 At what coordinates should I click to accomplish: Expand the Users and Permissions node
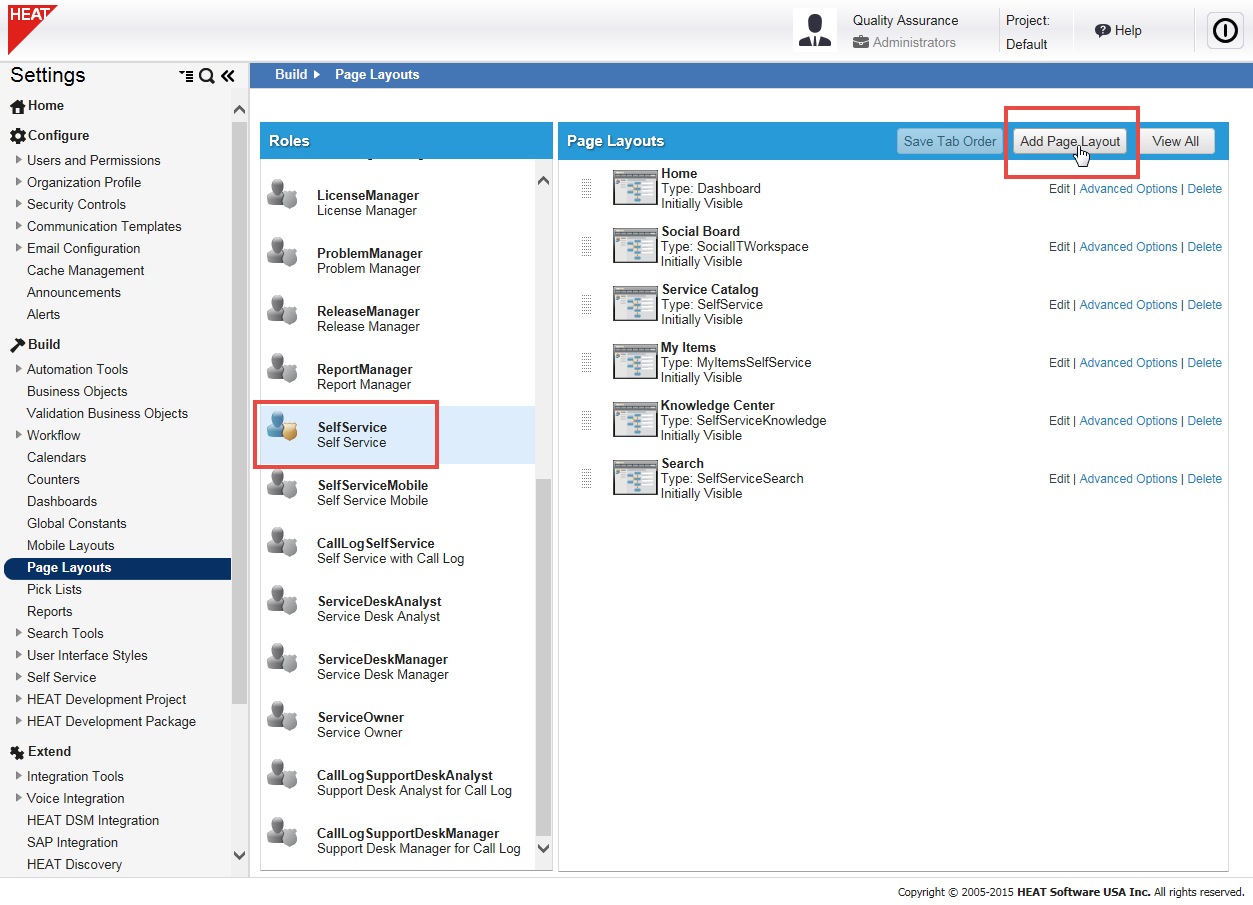click(x=19, y=160)
